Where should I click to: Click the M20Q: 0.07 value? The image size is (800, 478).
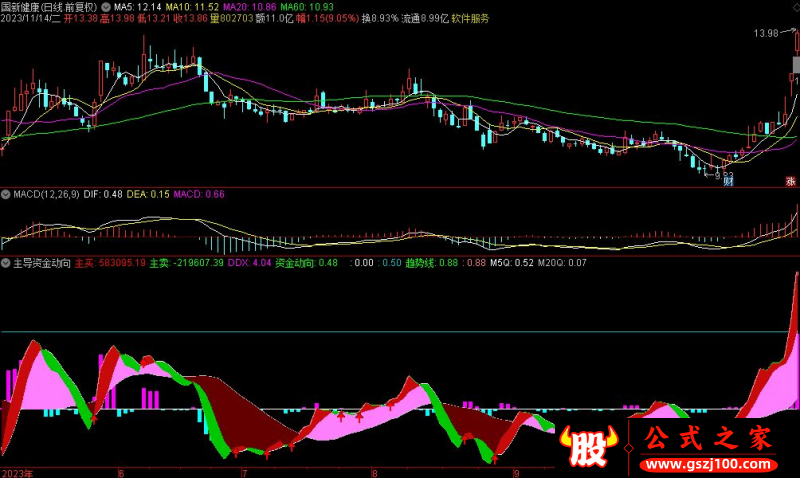(x=562, y=263)
